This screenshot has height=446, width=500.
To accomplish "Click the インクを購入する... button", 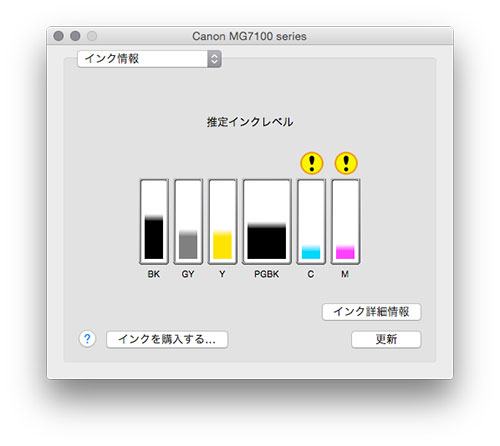I will (x=167, y=339).
